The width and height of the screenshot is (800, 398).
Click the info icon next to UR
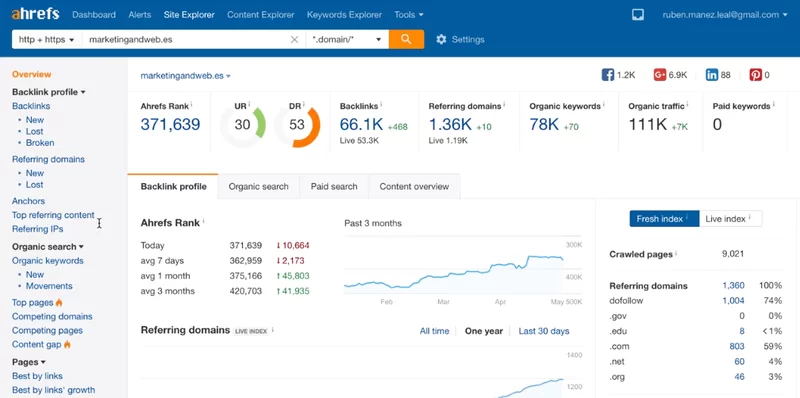click(x=250, y=105)
